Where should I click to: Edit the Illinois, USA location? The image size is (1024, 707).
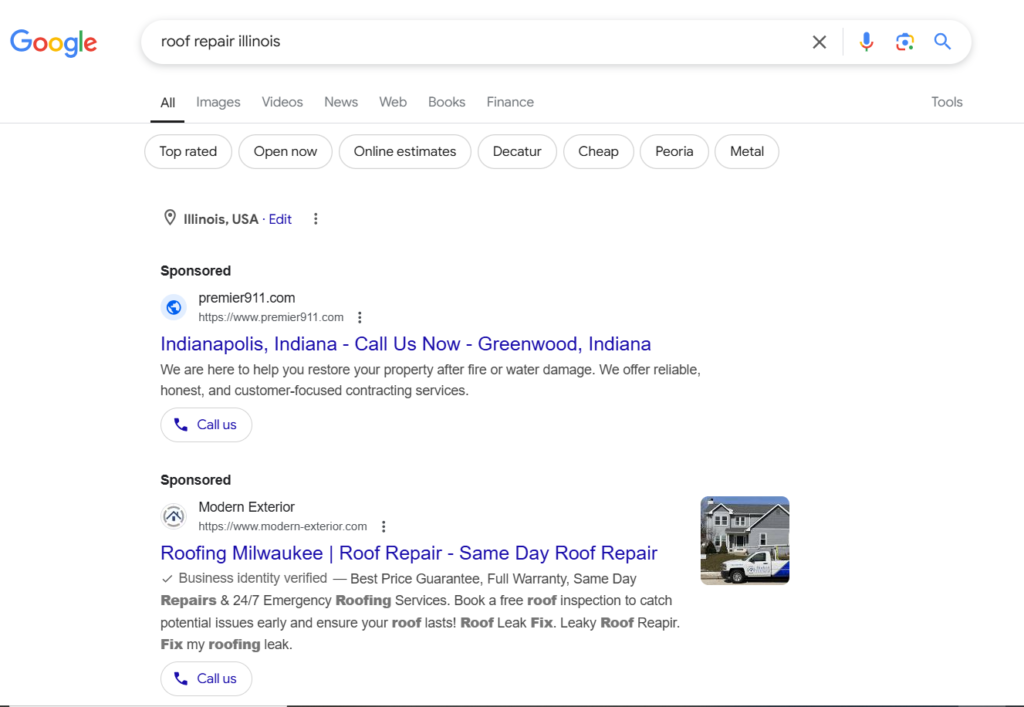pyautogui.click(x=280, y=219)
